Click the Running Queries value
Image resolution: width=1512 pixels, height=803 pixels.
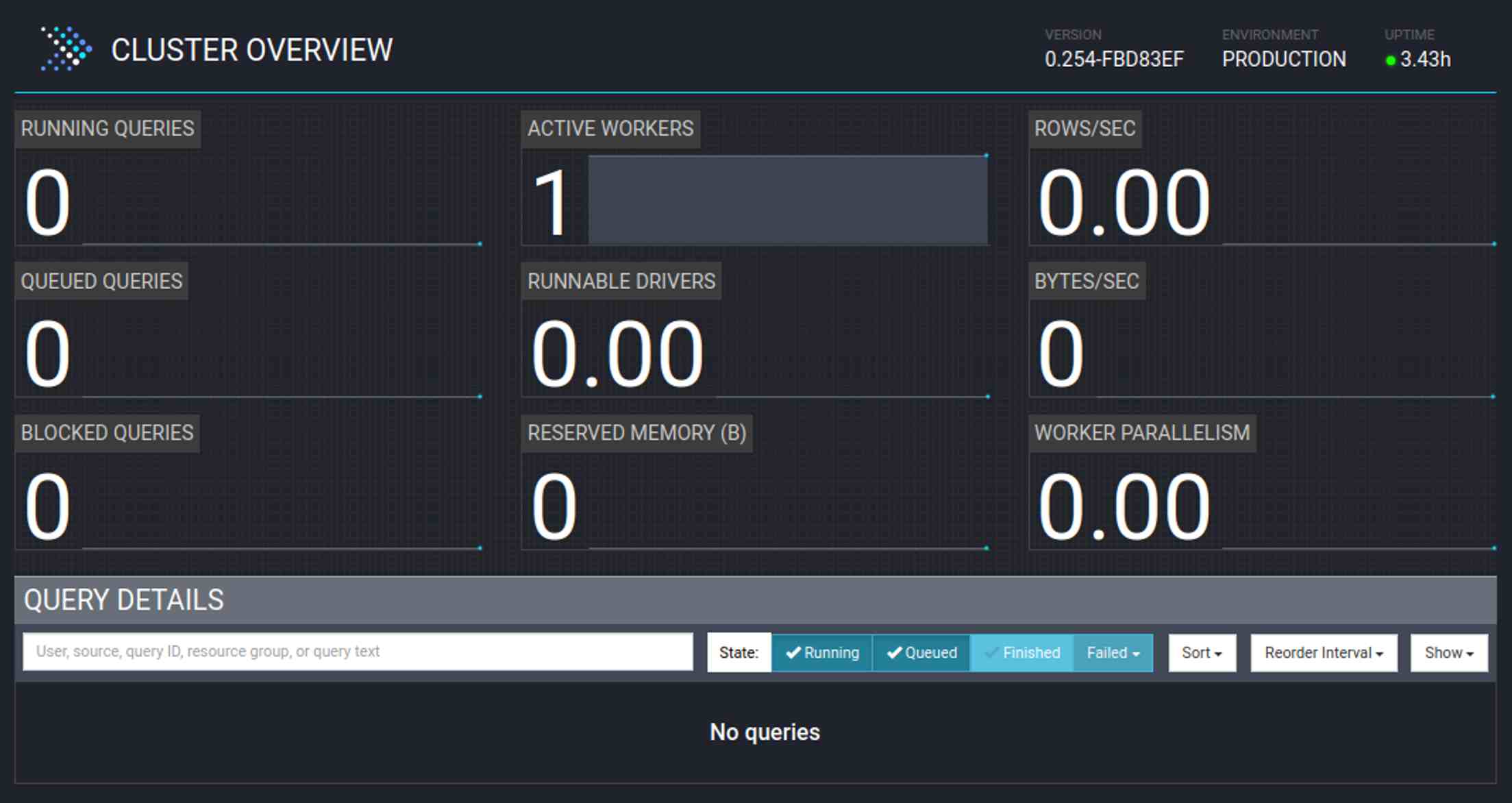[x=47, y=203]
